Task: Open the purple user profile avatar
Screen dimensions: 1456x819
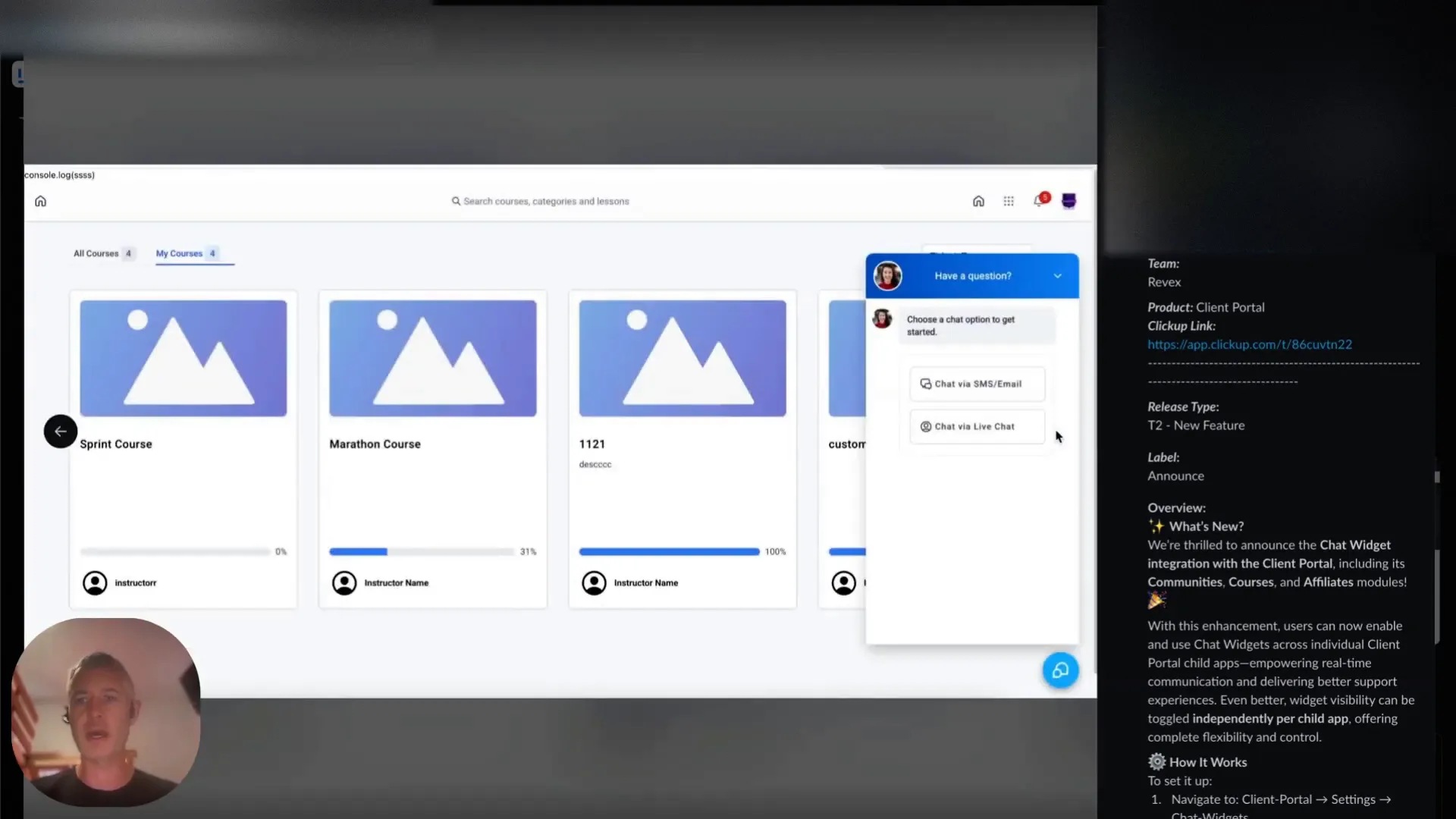Action: coord(1068,201)
